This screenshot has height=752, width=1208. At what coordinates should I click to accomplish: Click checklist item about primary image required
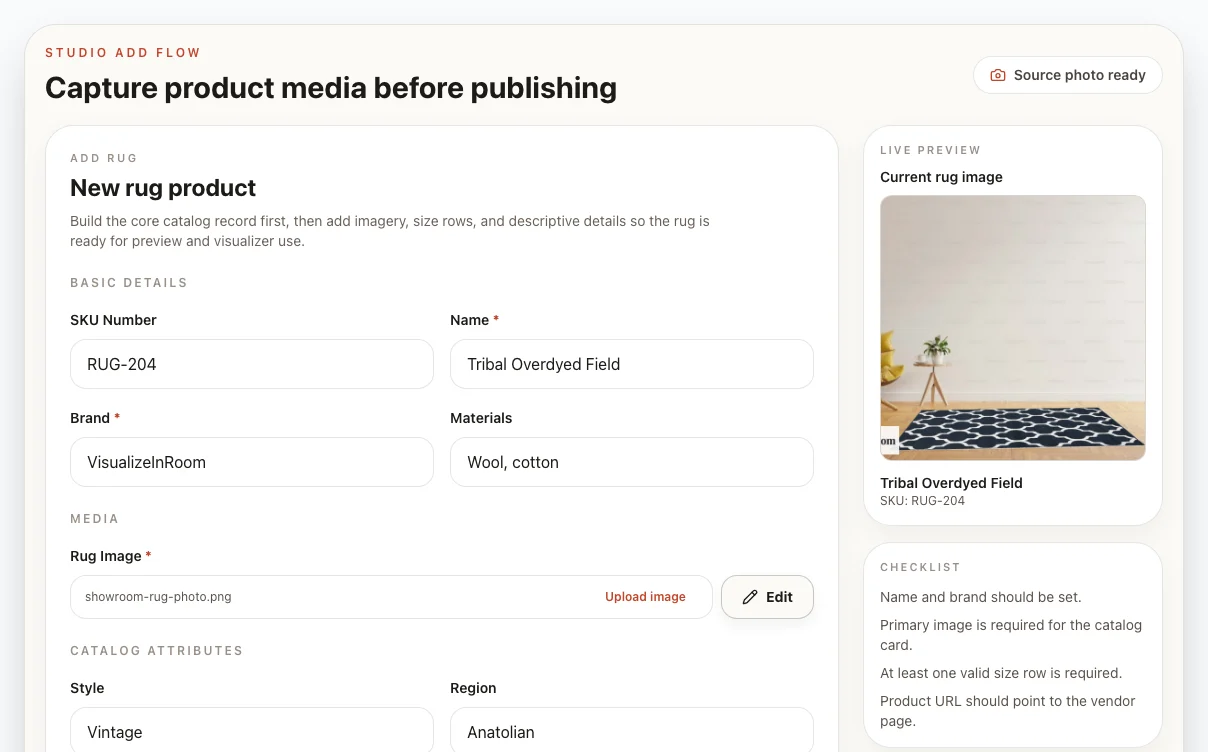1011,635
